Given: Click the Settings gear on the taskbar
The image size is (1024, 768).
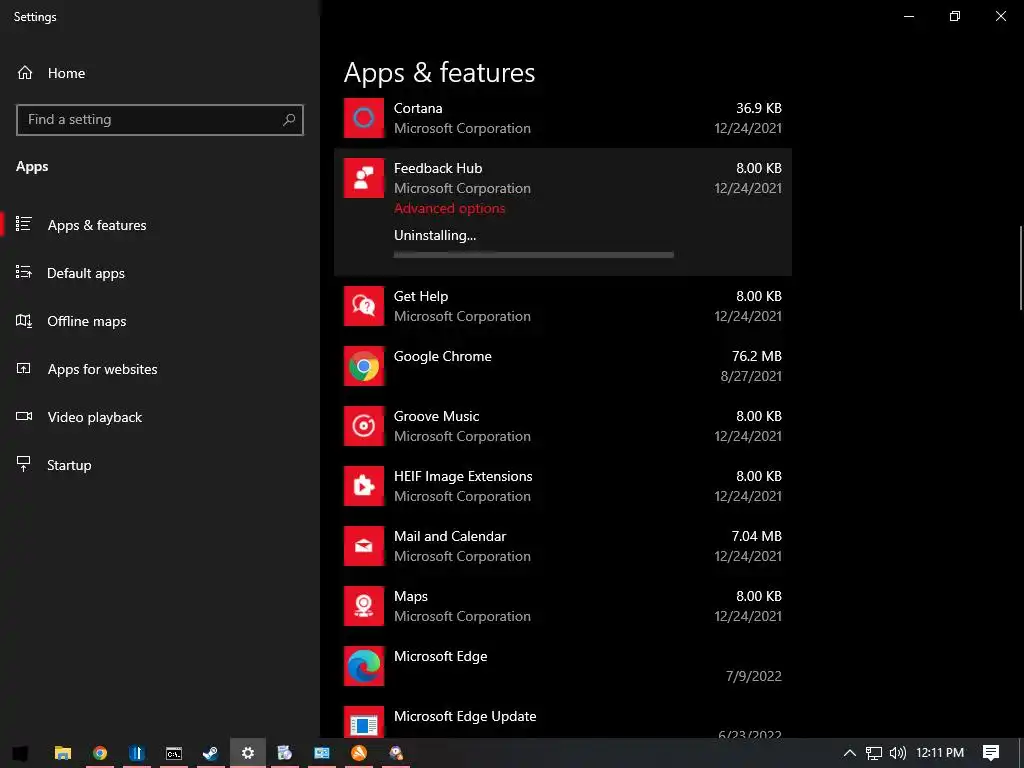Looking at the screenshot, I should point(248,753).
